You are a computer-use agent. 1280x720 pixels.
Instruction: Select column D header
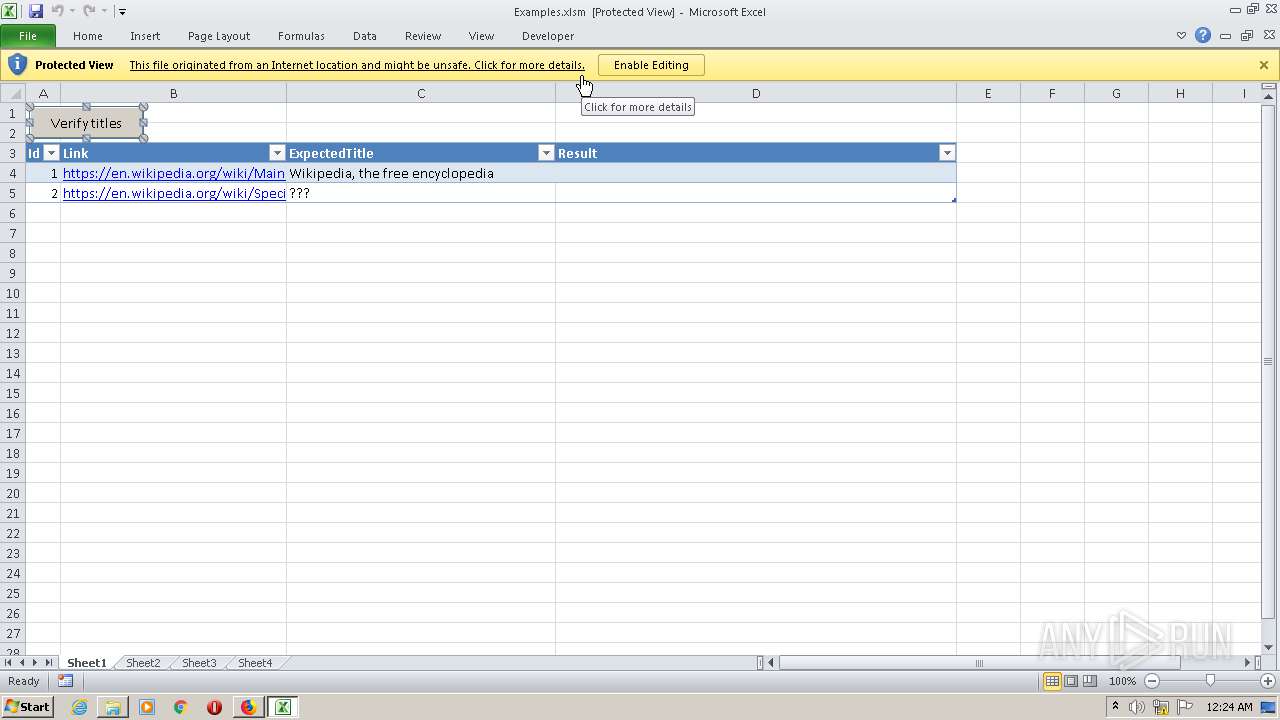pyautogui.click(x=756, y=93)
